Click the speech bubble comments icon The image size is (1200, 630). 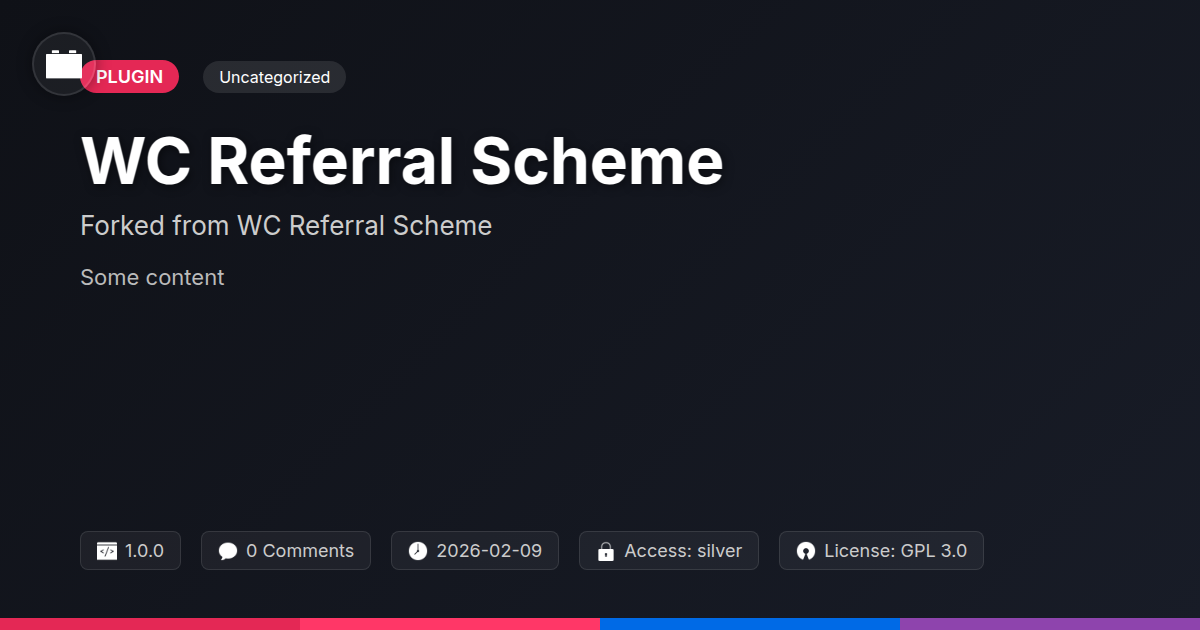point(228,551)
